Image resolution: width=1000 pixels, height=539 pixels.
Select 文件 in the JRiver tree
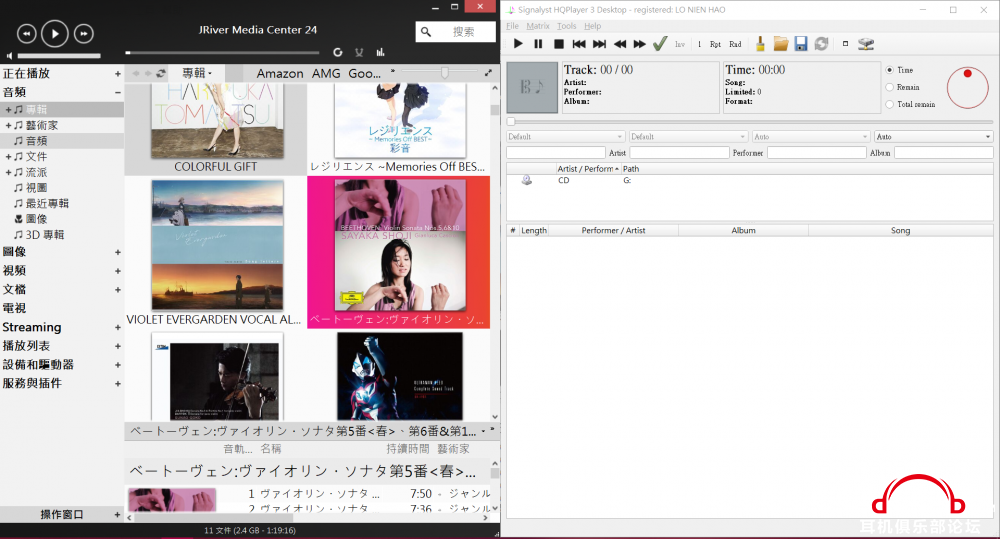[x=36, y=157]
